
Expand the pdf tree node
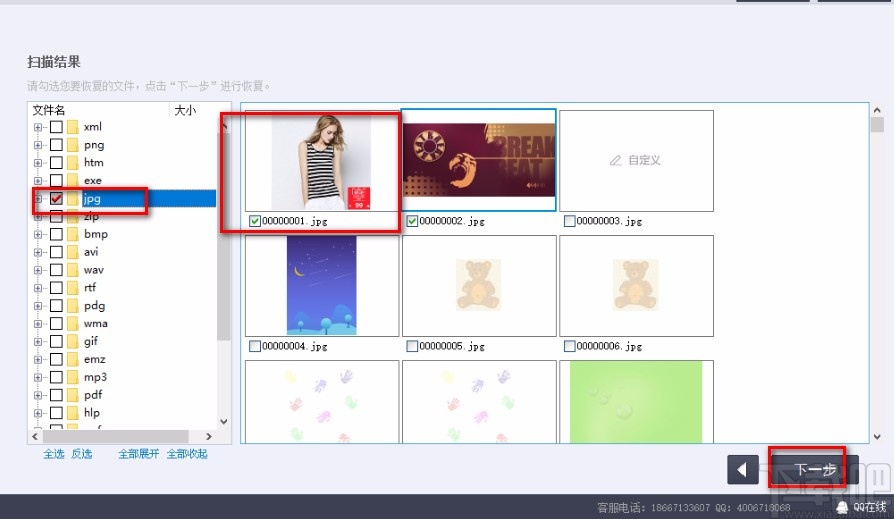click(38, 395)
